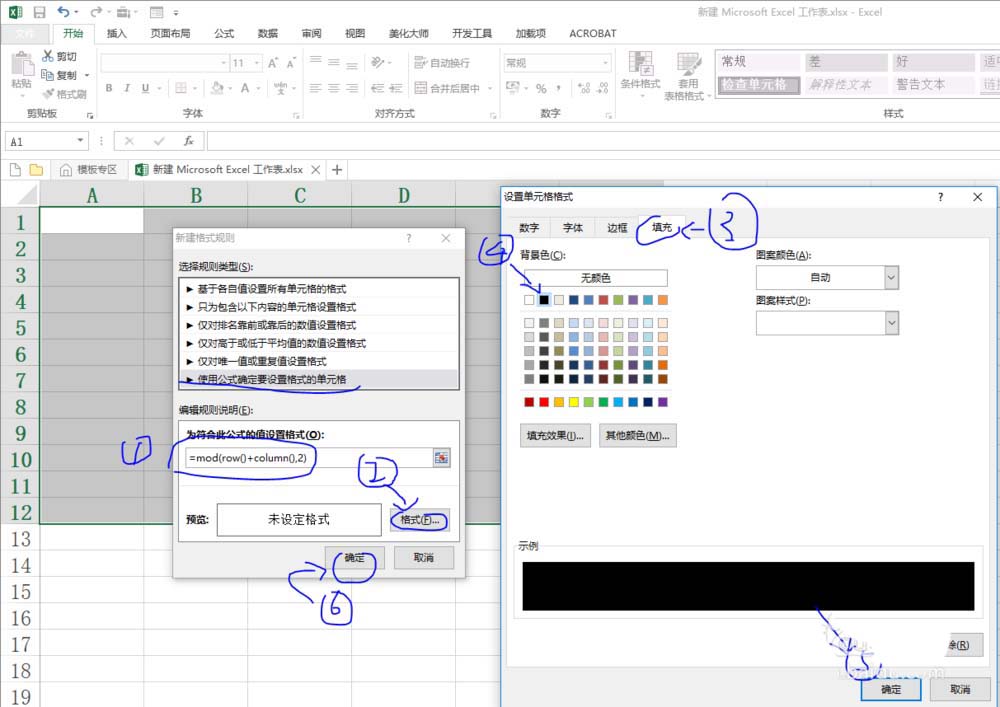
Task: Click the Conditional Formatting (条件格式) icon
Action: (640, 66)
